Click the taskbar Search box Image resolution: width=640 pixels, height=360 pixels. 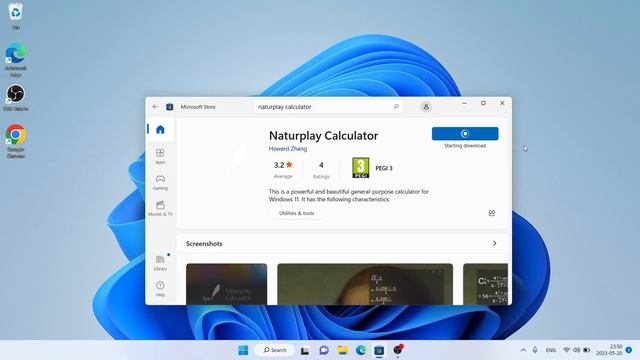pos(274,350)
